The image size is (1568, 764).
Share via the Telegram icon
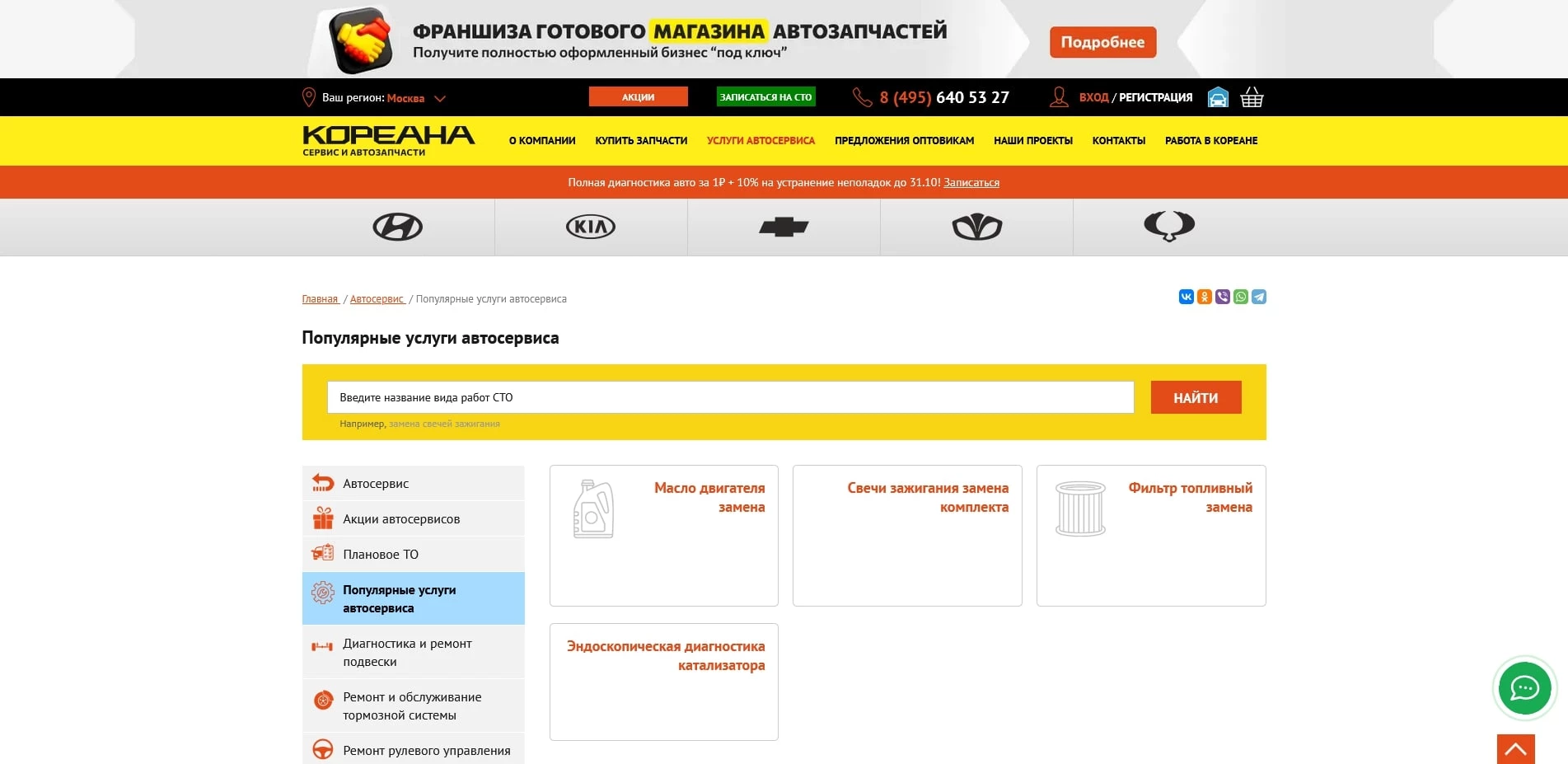[1259, 297]
